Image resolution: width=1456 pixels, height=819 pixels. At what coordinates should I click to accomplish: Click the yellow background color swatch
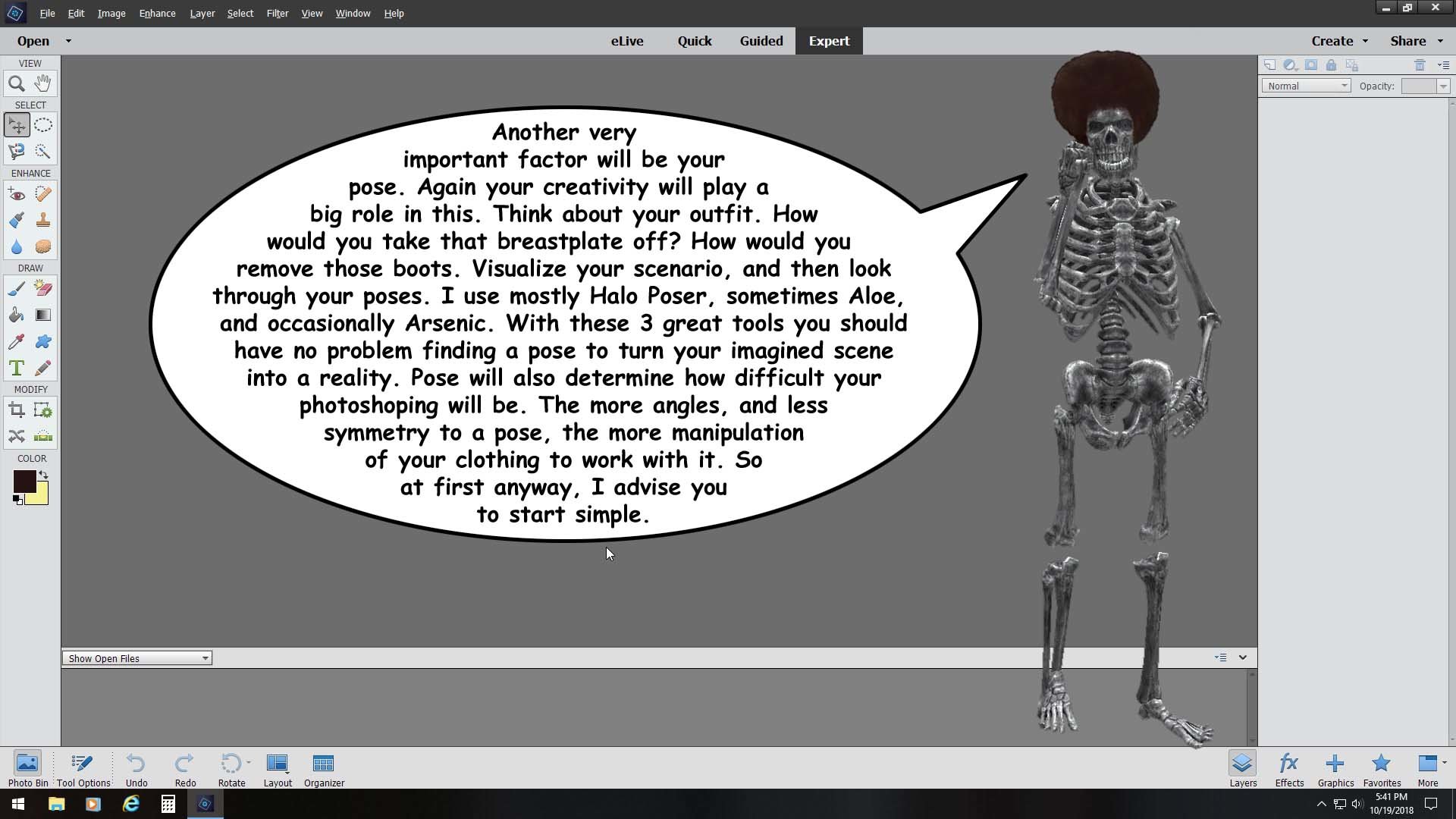[x=41, y=497]
